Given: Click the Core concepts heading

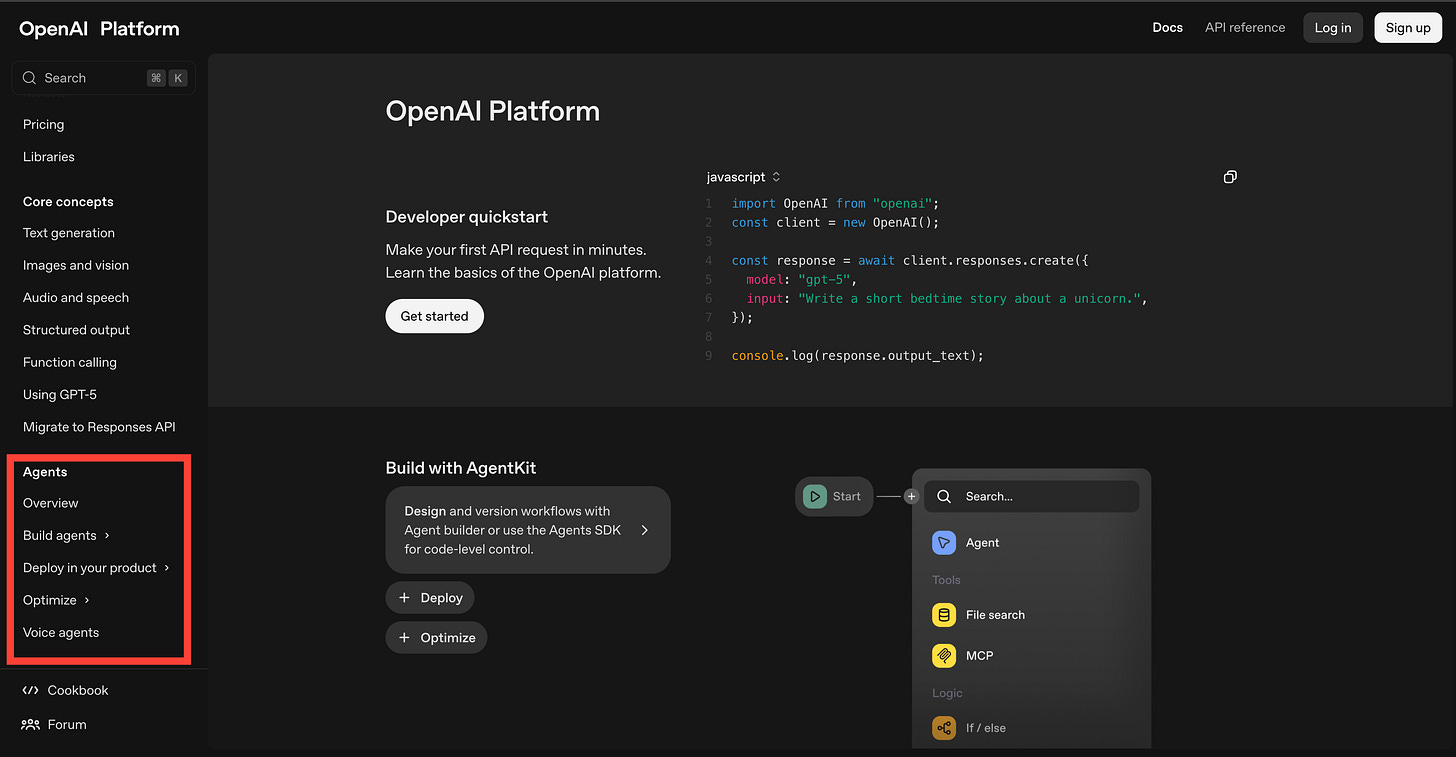Looking at the screenshot, I should point(68,201).
